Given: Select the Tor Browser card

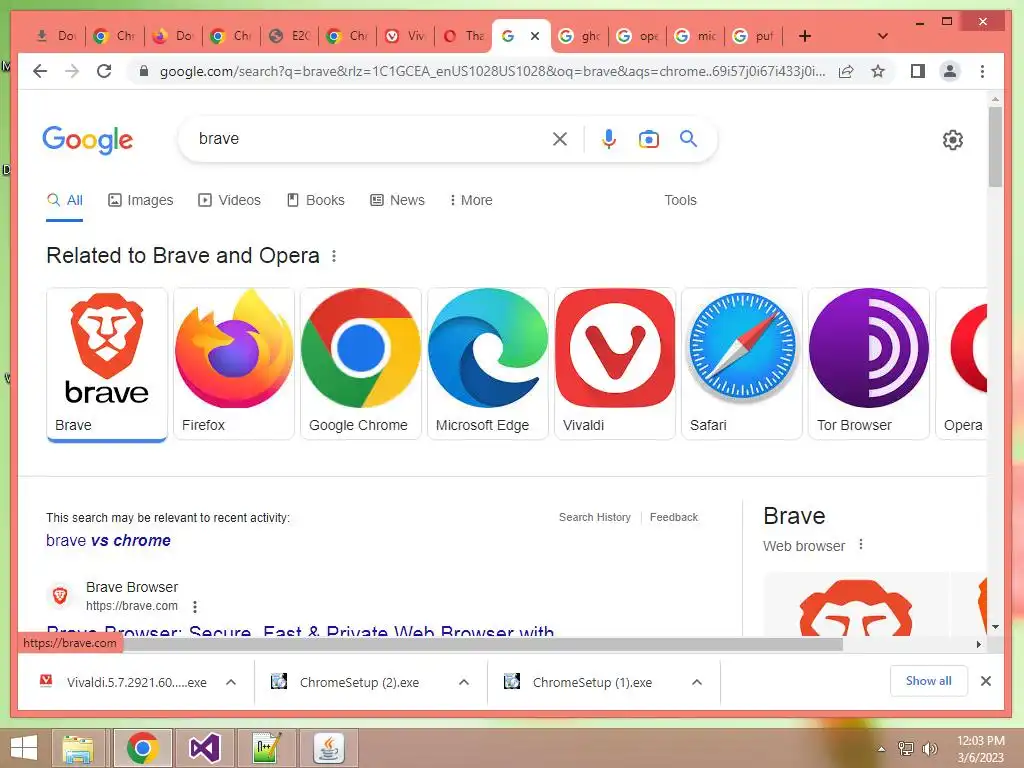Looking at the screenshot, I should [x=869, y=364].
